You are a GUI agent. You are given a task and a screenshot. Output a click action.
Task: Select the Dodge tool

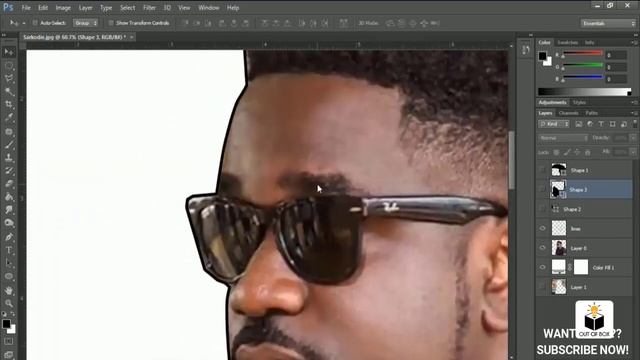[x=9, y=223]
